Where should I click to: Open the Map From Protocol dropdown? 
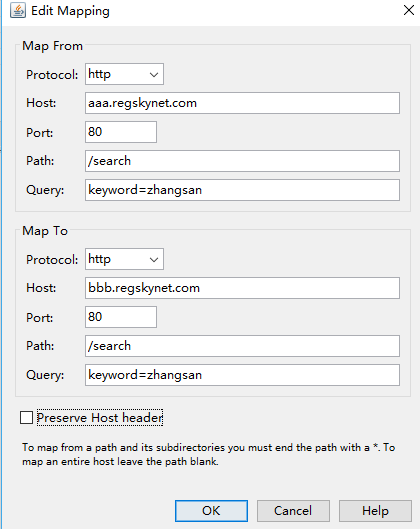pyautogui.click(x=124, y=74)
